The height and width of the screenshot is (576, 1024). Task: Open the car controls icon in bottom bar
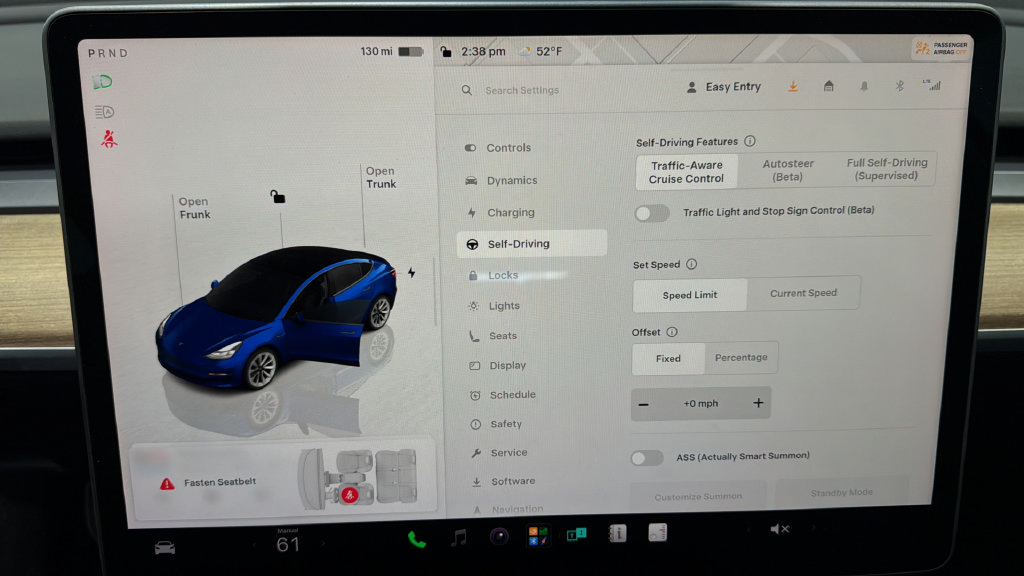click(x=165, y=547)
